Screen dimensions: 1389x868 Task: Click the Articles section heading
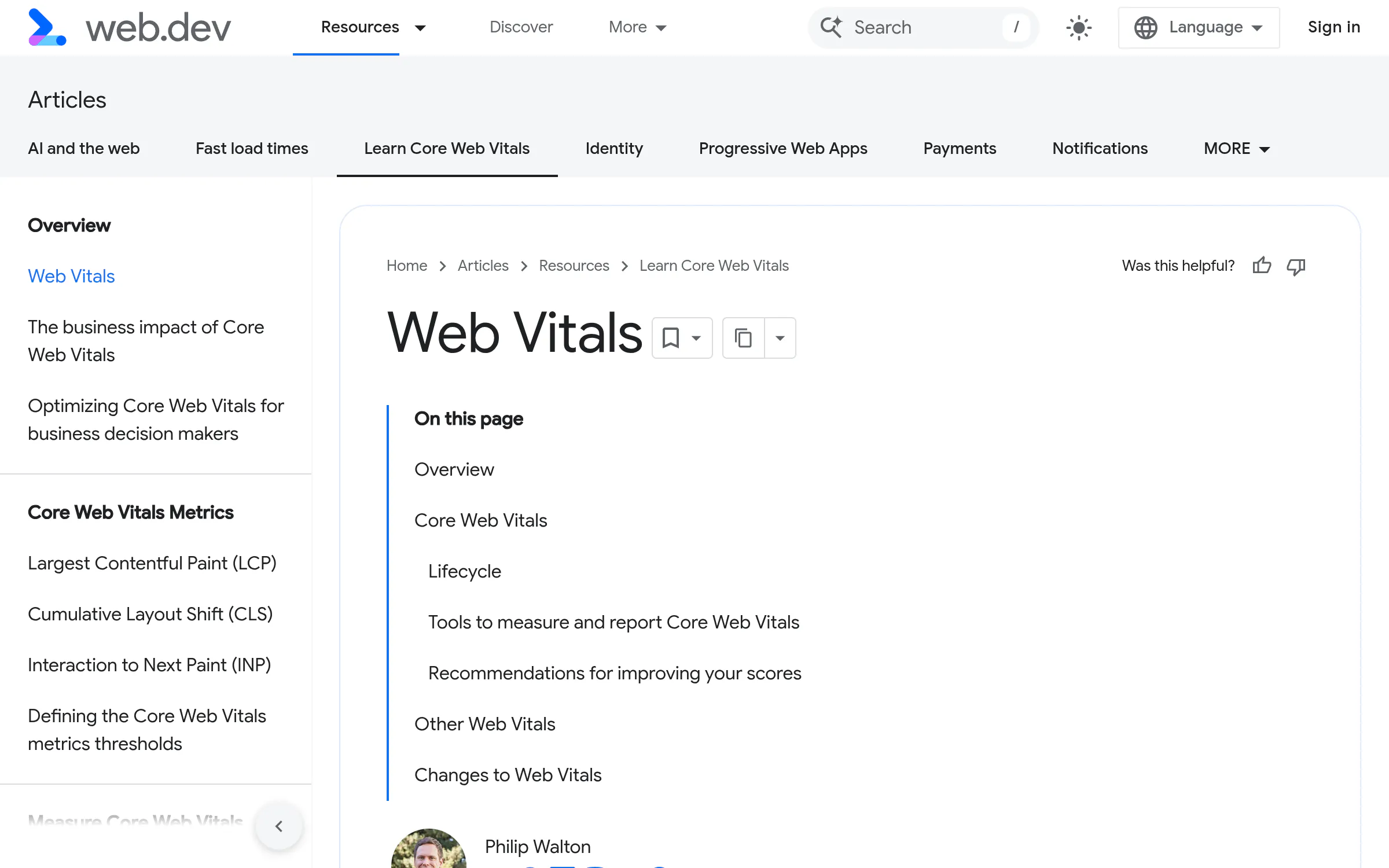tap(67, 100)
